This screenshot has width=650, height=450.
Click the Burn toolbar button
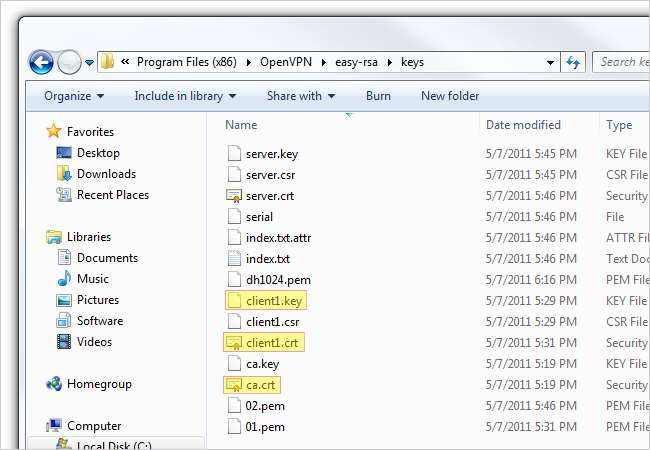(x=378, y=96)
